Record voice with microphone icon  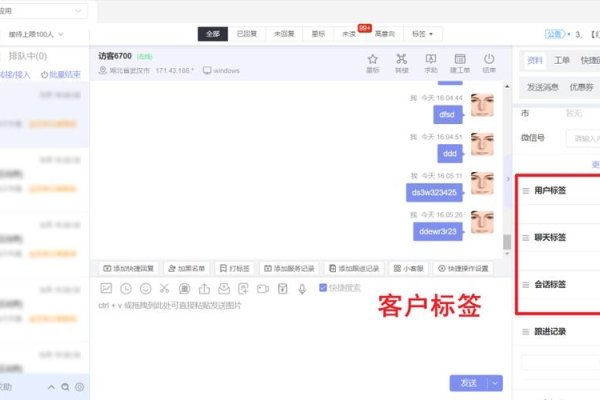coord(302,289)
